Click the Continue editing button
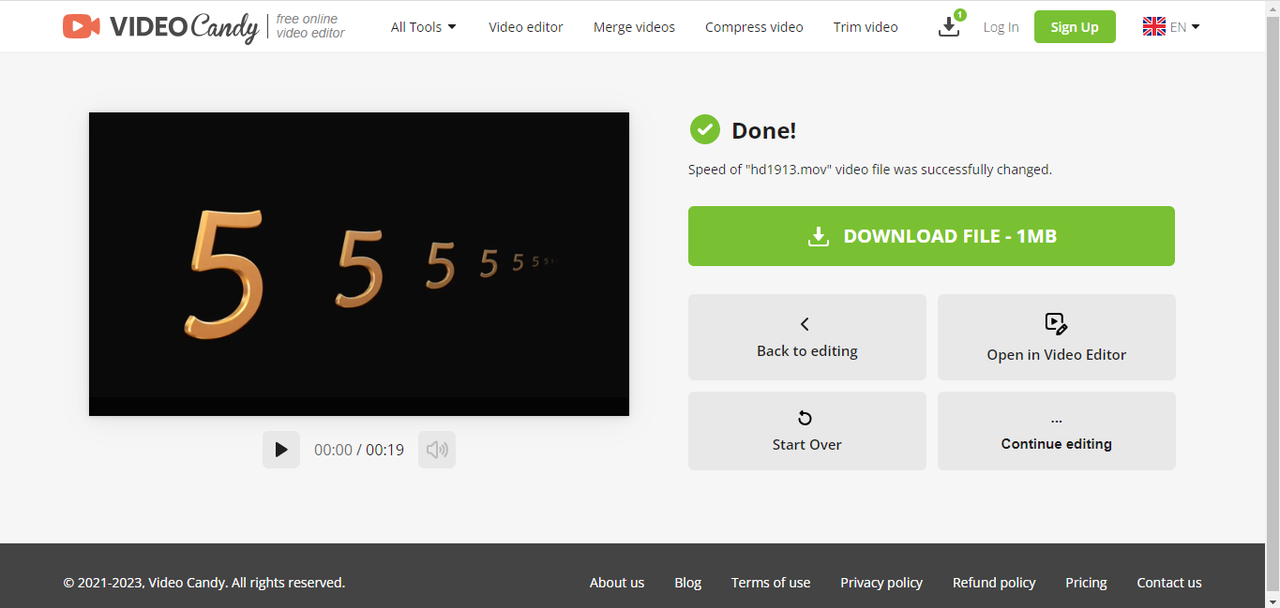1280x608 pixels. [x=1056, y=431]
